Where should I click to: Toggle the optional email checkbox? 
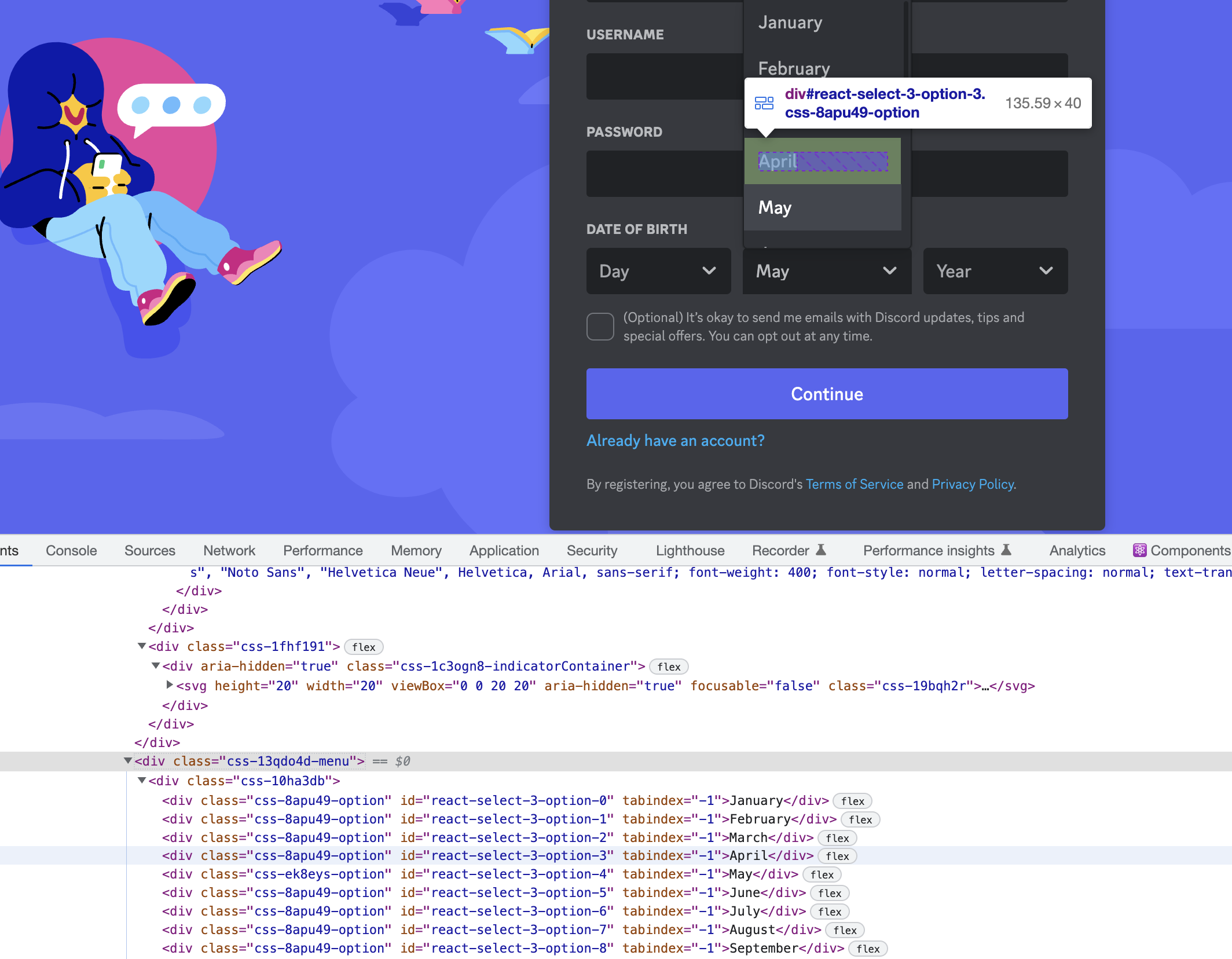click(x=599, y=326)
